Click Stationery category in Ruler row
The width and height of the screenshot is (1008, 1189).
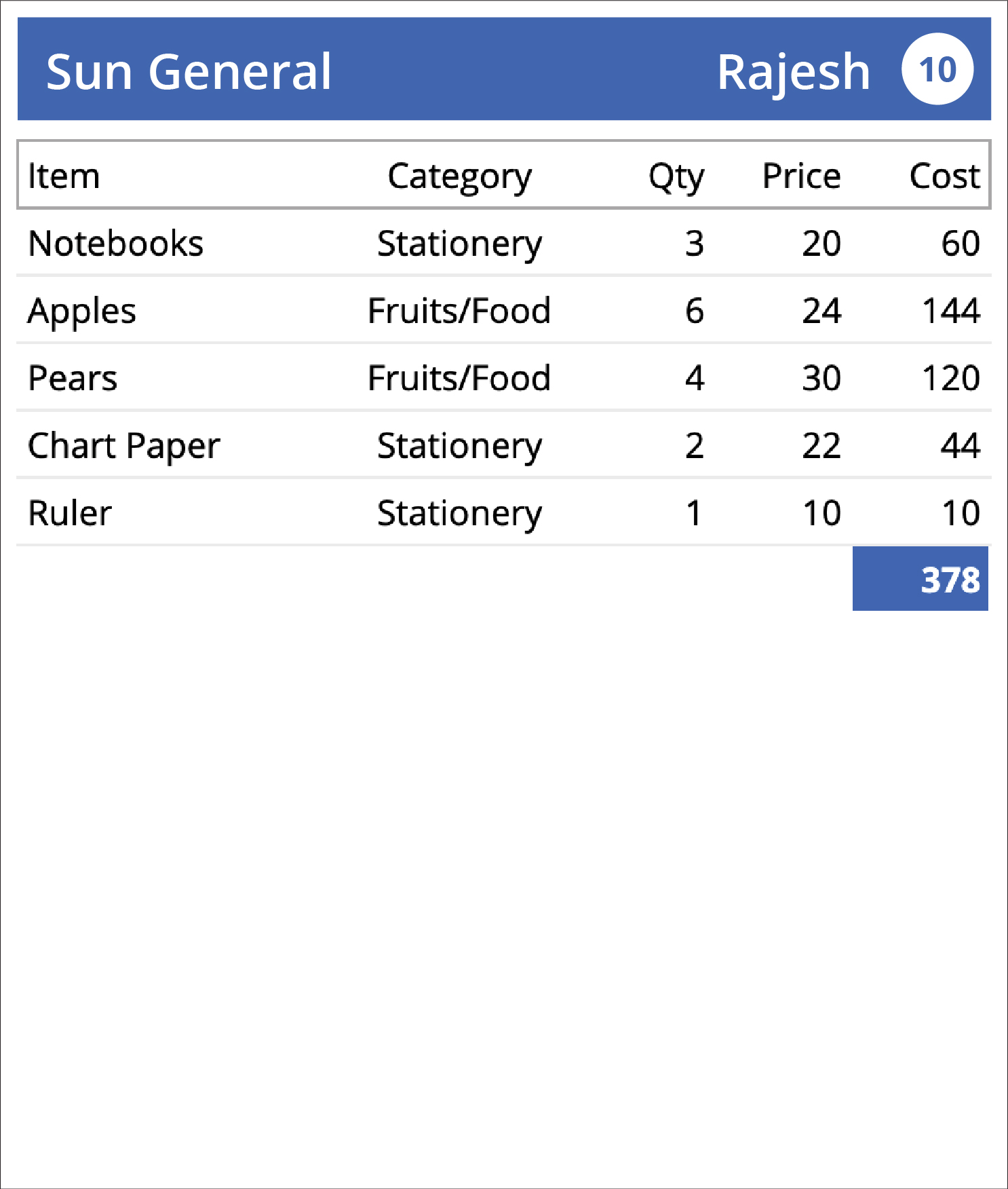pyautogui.click(x=460, y=514)
